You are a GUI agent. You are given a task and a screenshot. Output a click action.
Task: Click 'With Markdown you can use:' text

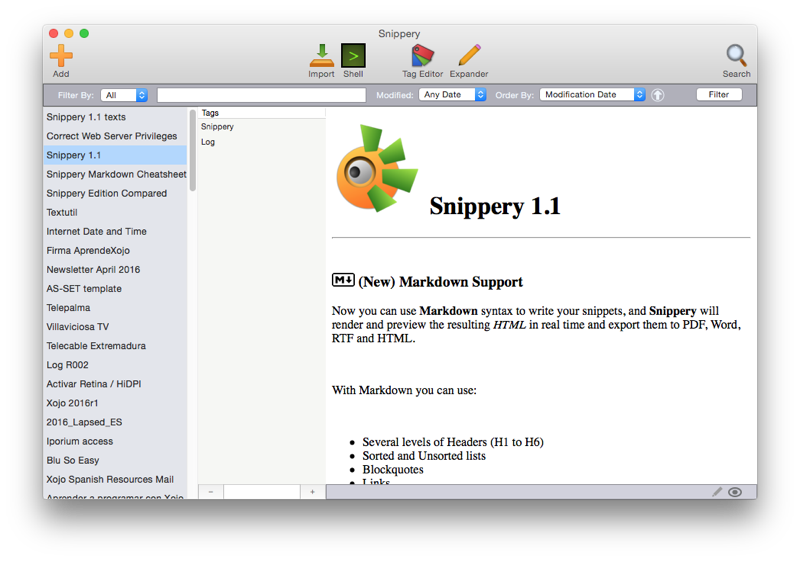pos(404,390)
